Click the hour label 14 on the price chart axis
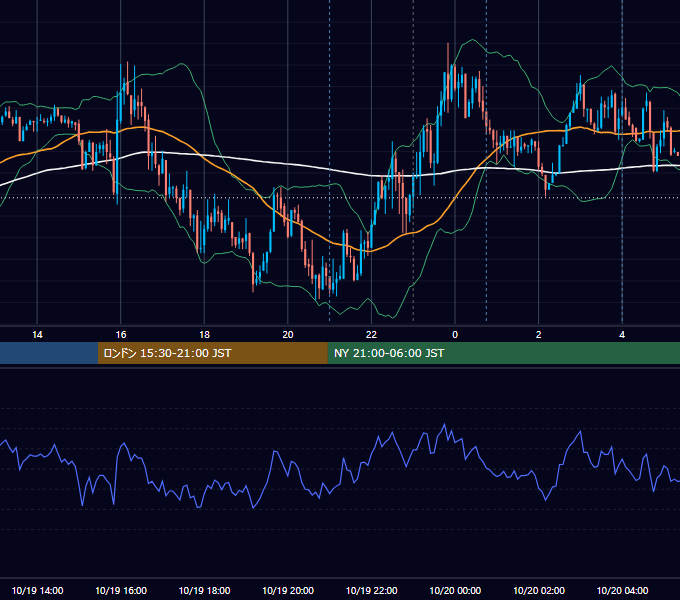The height and width of the screenshot is (600, 680). 37,335
